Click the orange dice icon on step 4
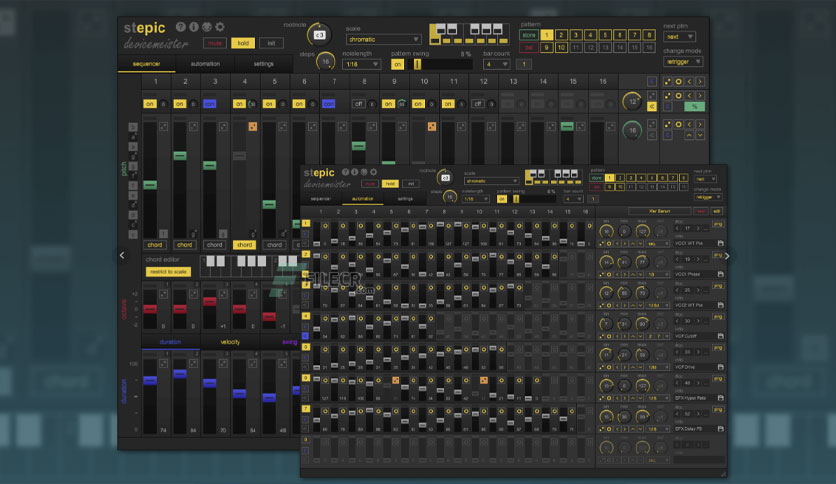 click(x=253, y=126)
